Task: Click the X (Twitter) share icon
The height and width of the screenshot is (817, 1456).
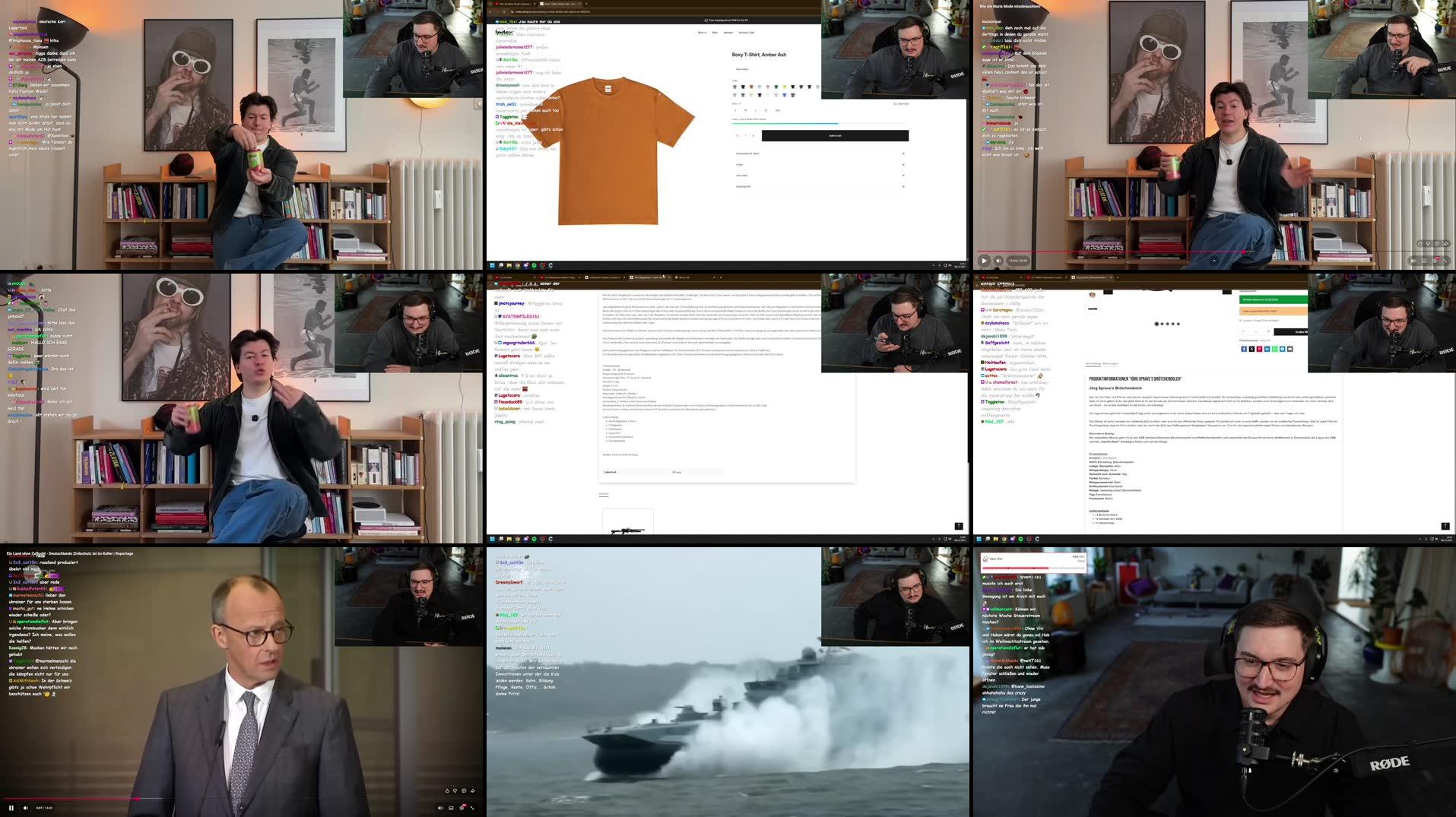Action: [x=1251, y=349]
